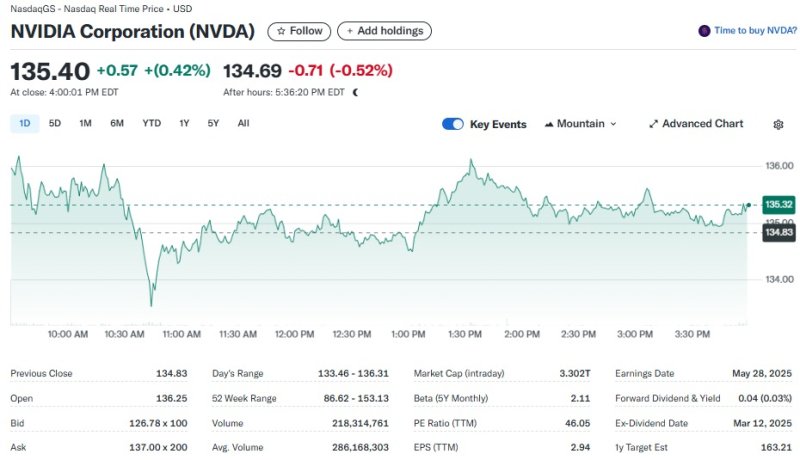
Task: Click the 135.32 current price marker
Action: click(x=778, y=204)
